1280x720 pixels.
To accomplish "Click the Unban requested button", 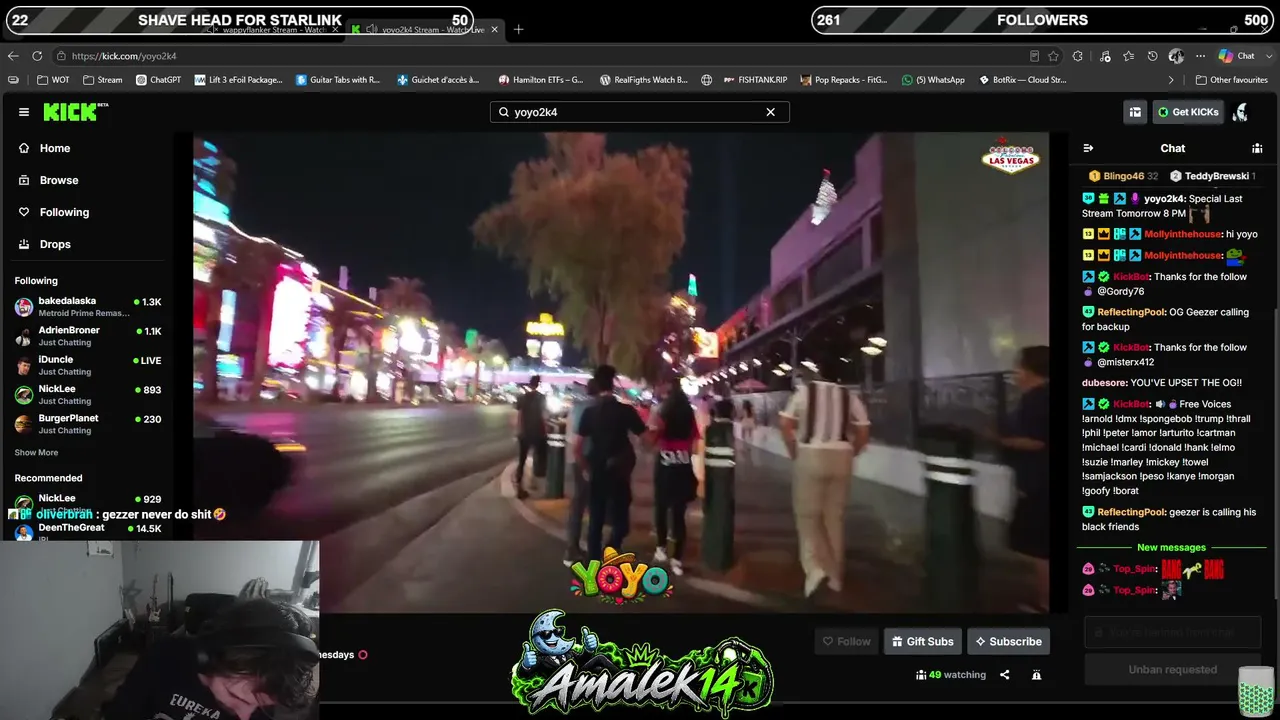I will click(x=1173, y=669).
